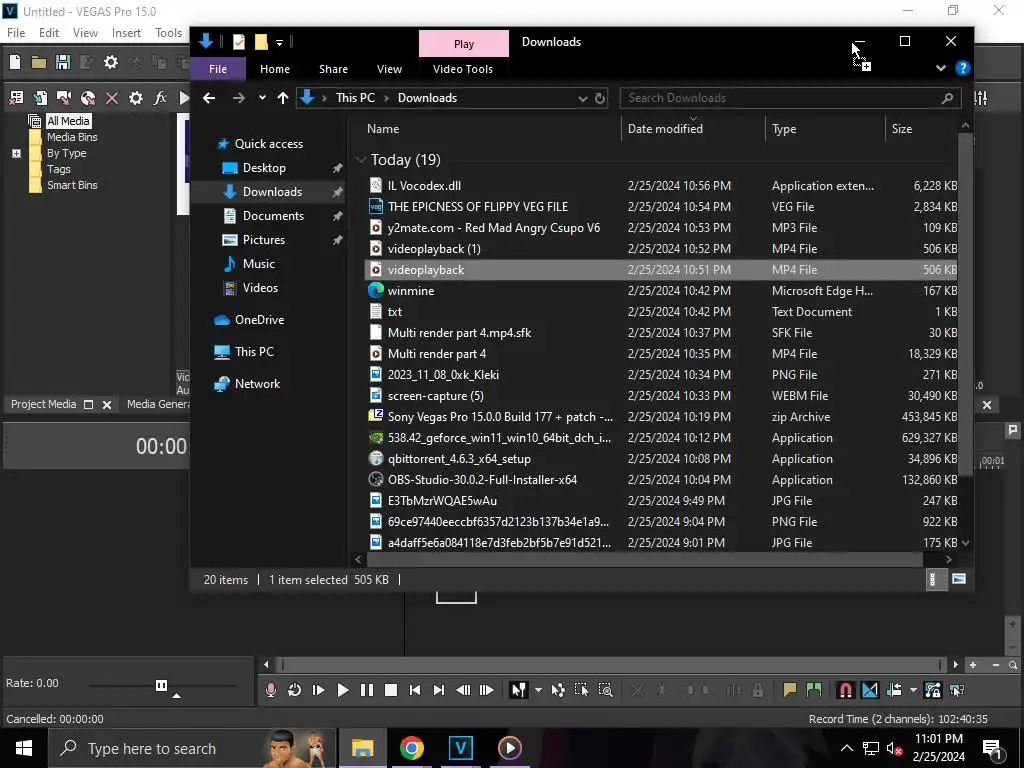The width and height of the screenshot is (1024, 768).
Task: Click Import Media icon in Project Media
Action: (40, 98)
